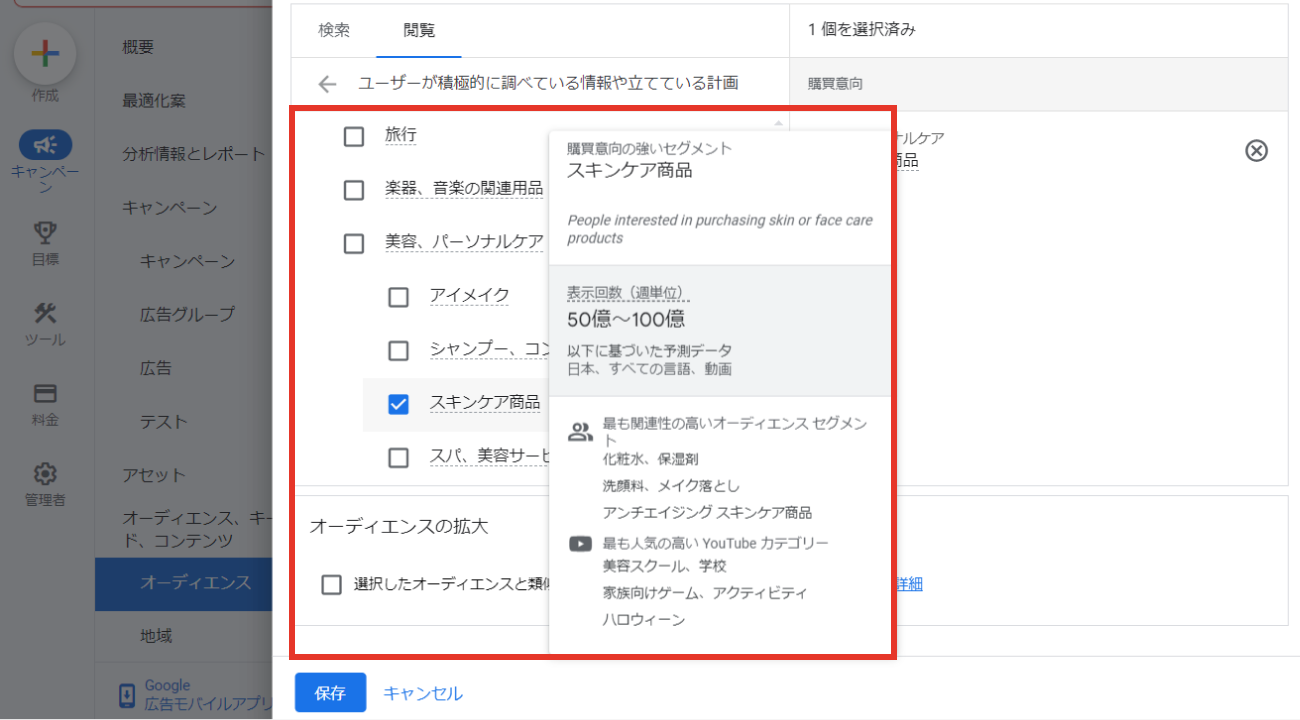
Task: Click the 表示回数（週単位） label
Action: [628, 293]
